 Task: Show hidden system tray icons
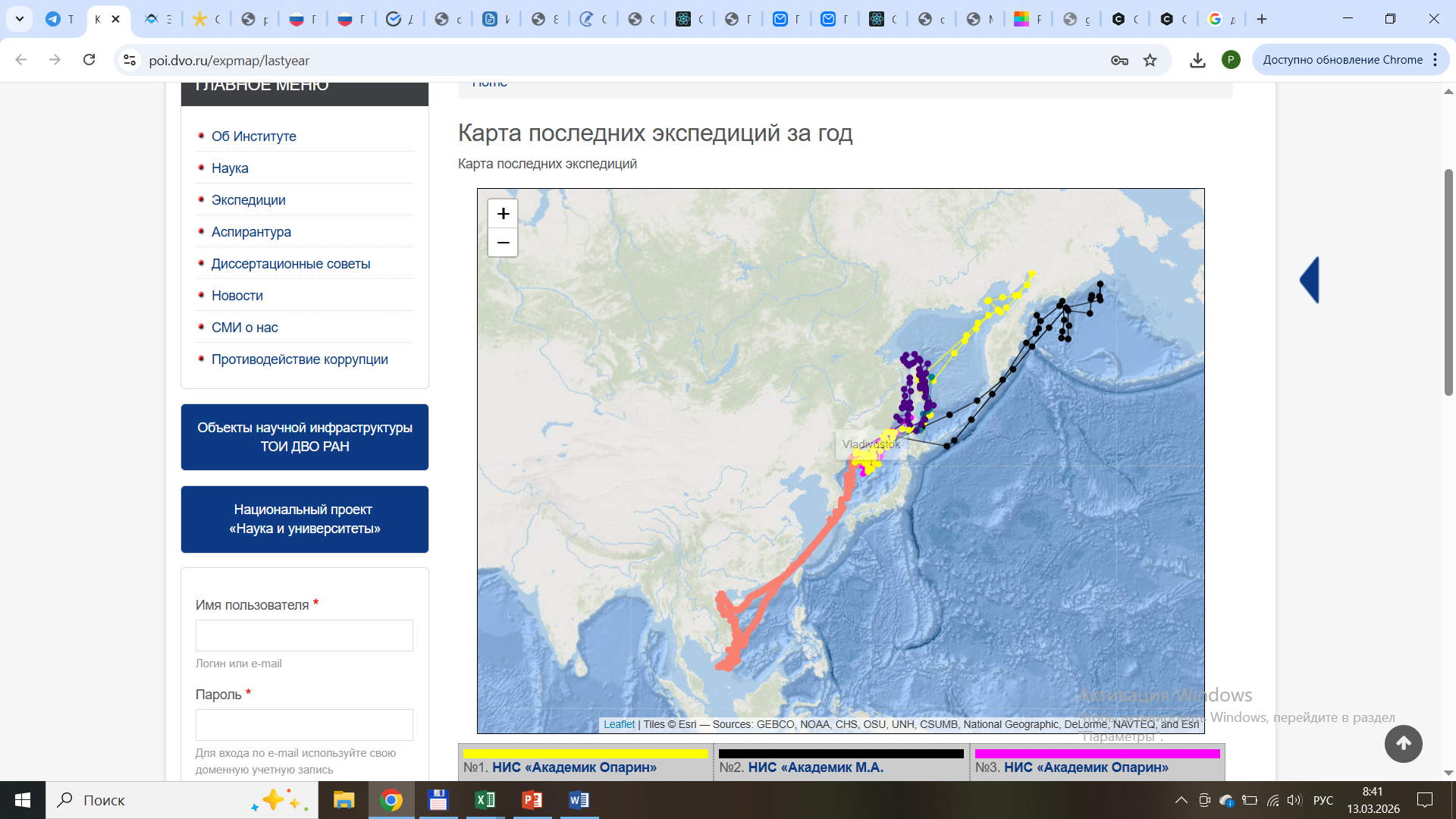pyautogui.click(x=1181, y=800)
